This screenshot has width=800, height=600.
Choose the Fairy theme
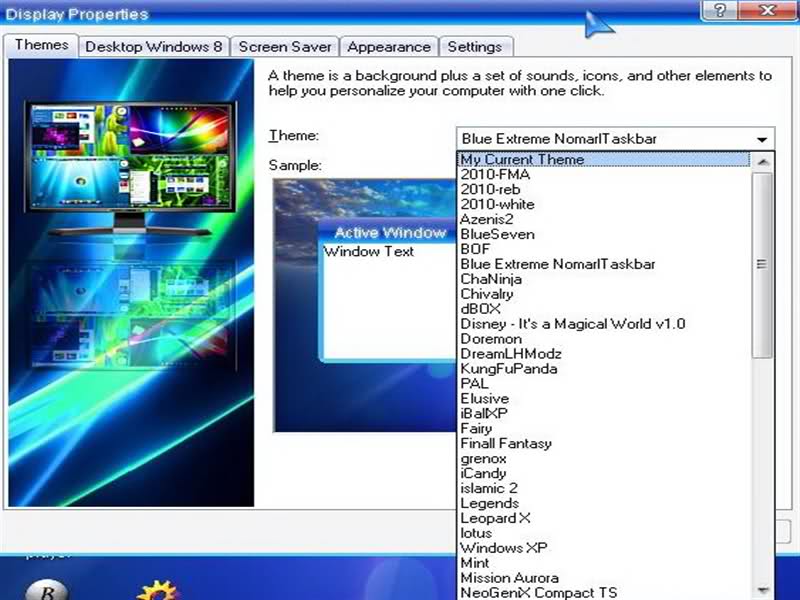(605, 429)
